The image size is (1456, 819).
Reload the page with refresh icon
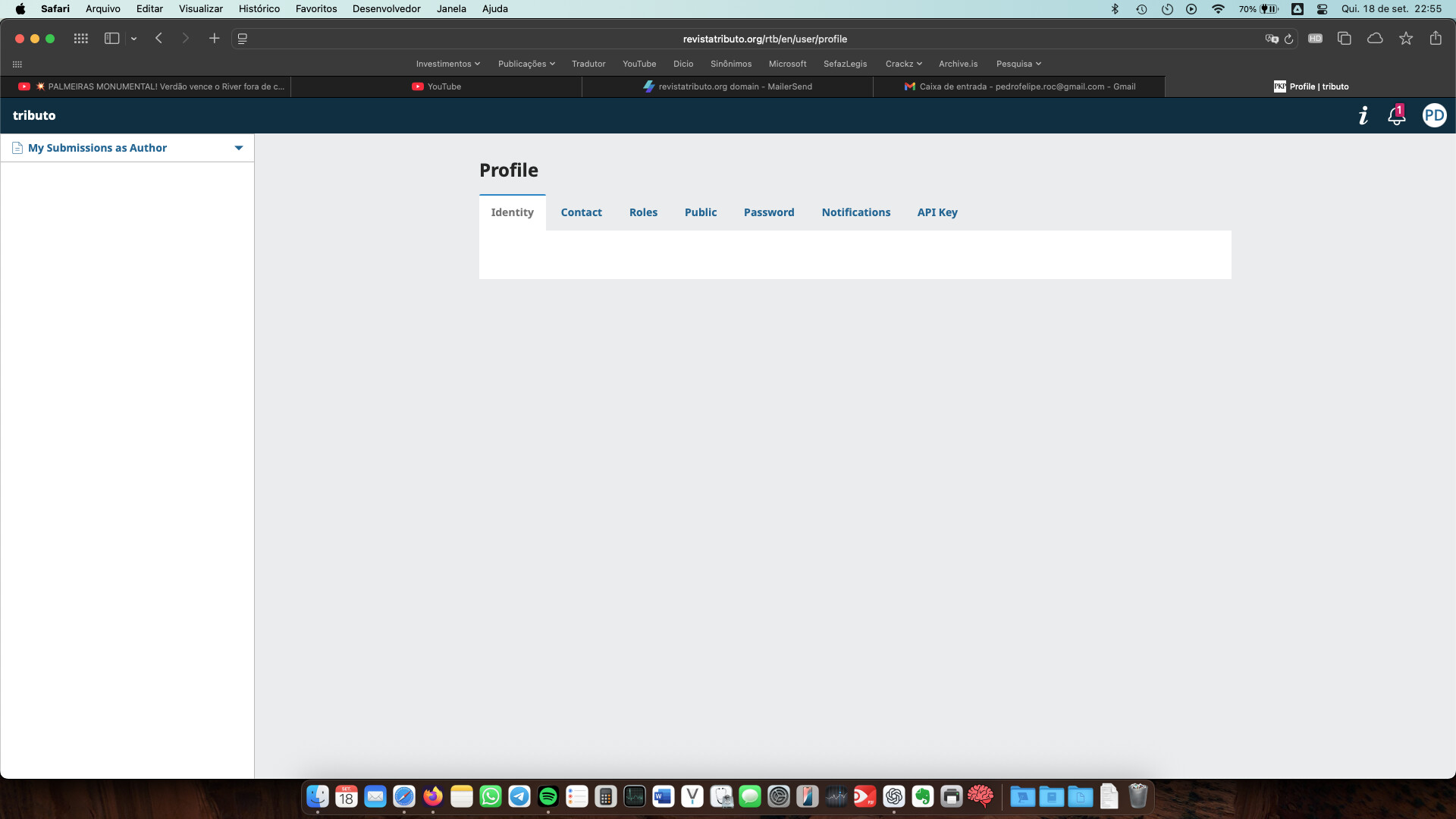pyautogui.click(x=1288, y=39)
